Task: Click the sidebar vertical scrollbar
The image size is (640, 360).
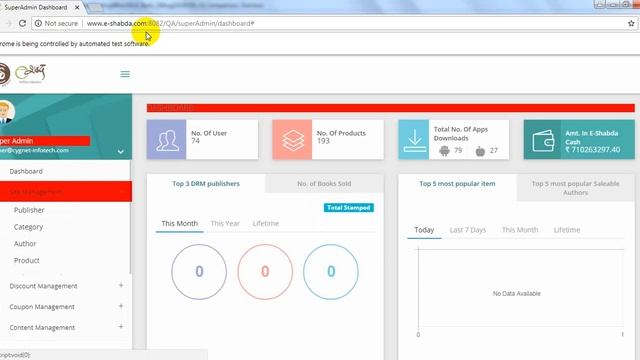Action: tap(131, 216)
